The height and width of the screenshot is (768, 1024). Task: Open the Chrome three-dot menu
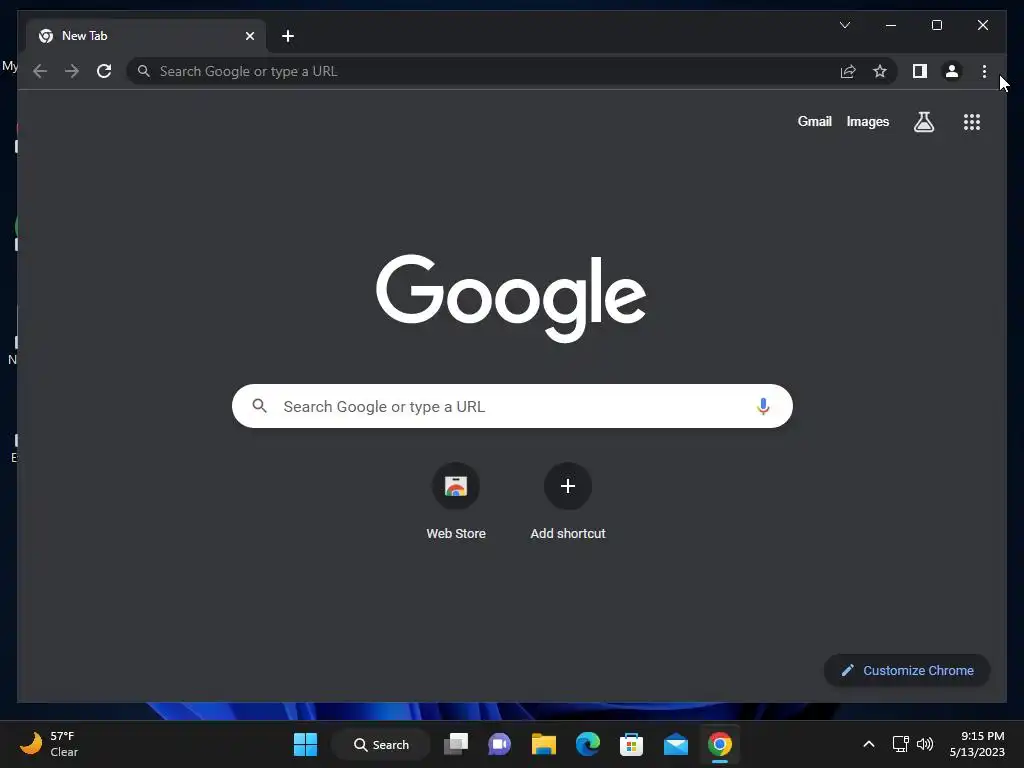click(984, 71)
